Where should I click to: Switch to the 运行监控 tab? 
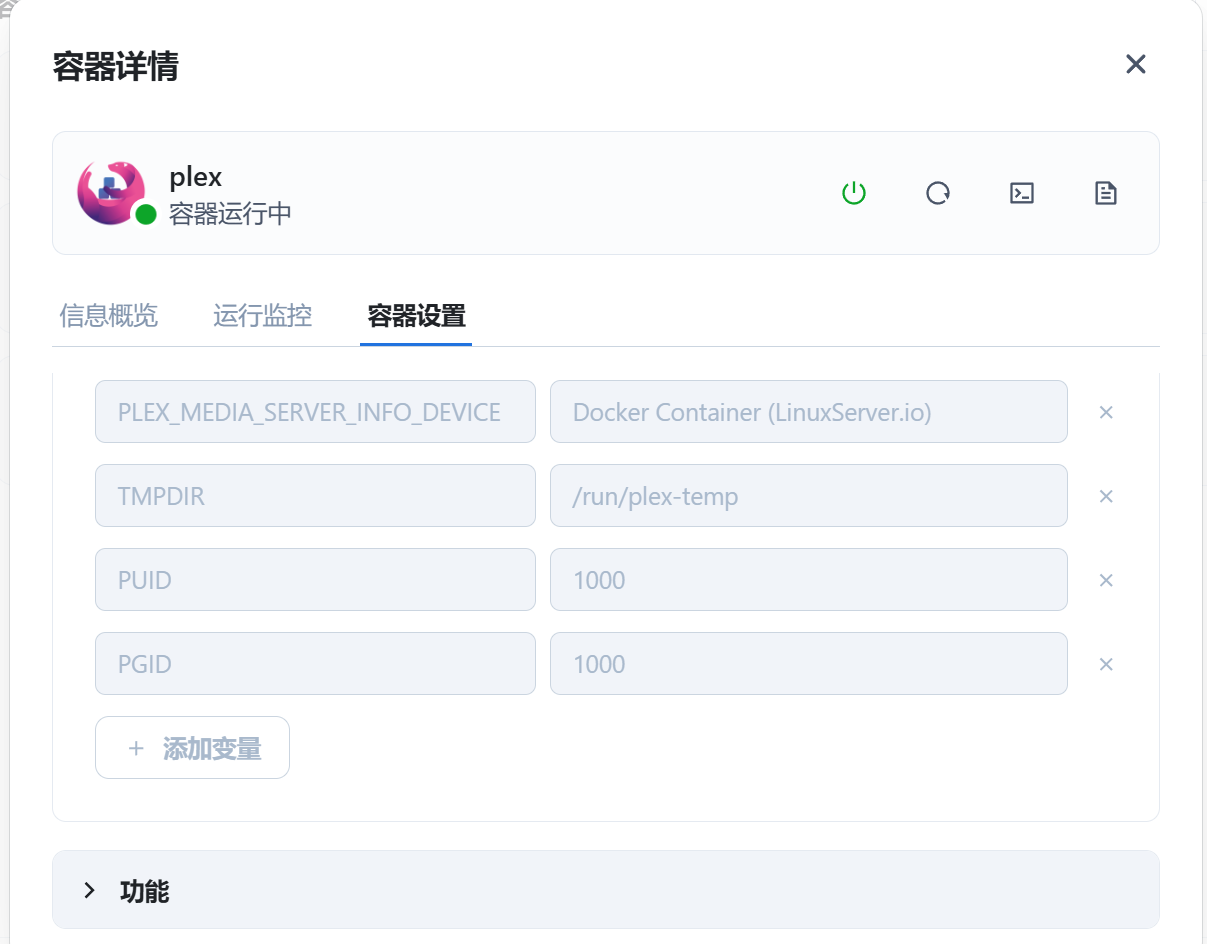click(x=262, y=317)
